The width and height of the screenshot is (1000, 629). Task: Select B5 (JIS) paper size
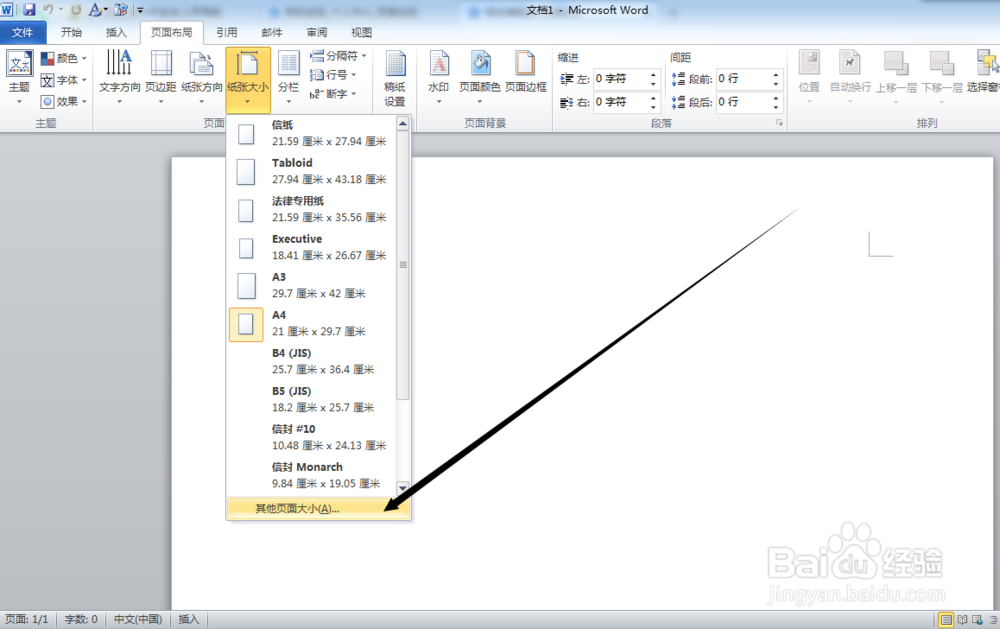coord(312,399)
